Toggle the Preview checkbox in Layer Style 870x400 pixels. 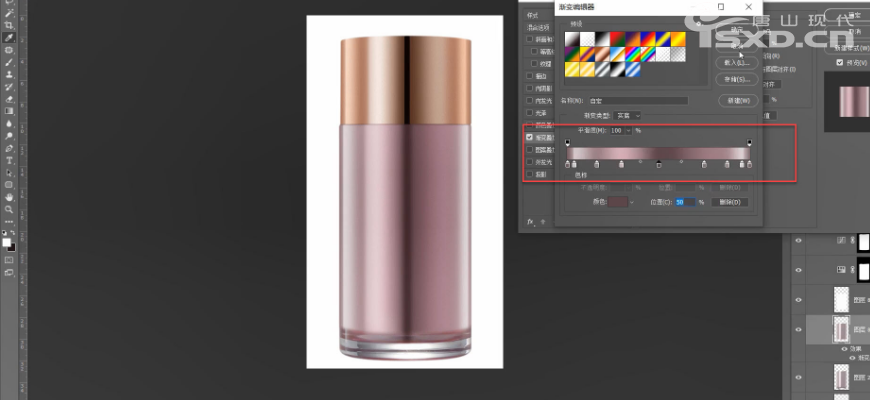tap(841, 62)
